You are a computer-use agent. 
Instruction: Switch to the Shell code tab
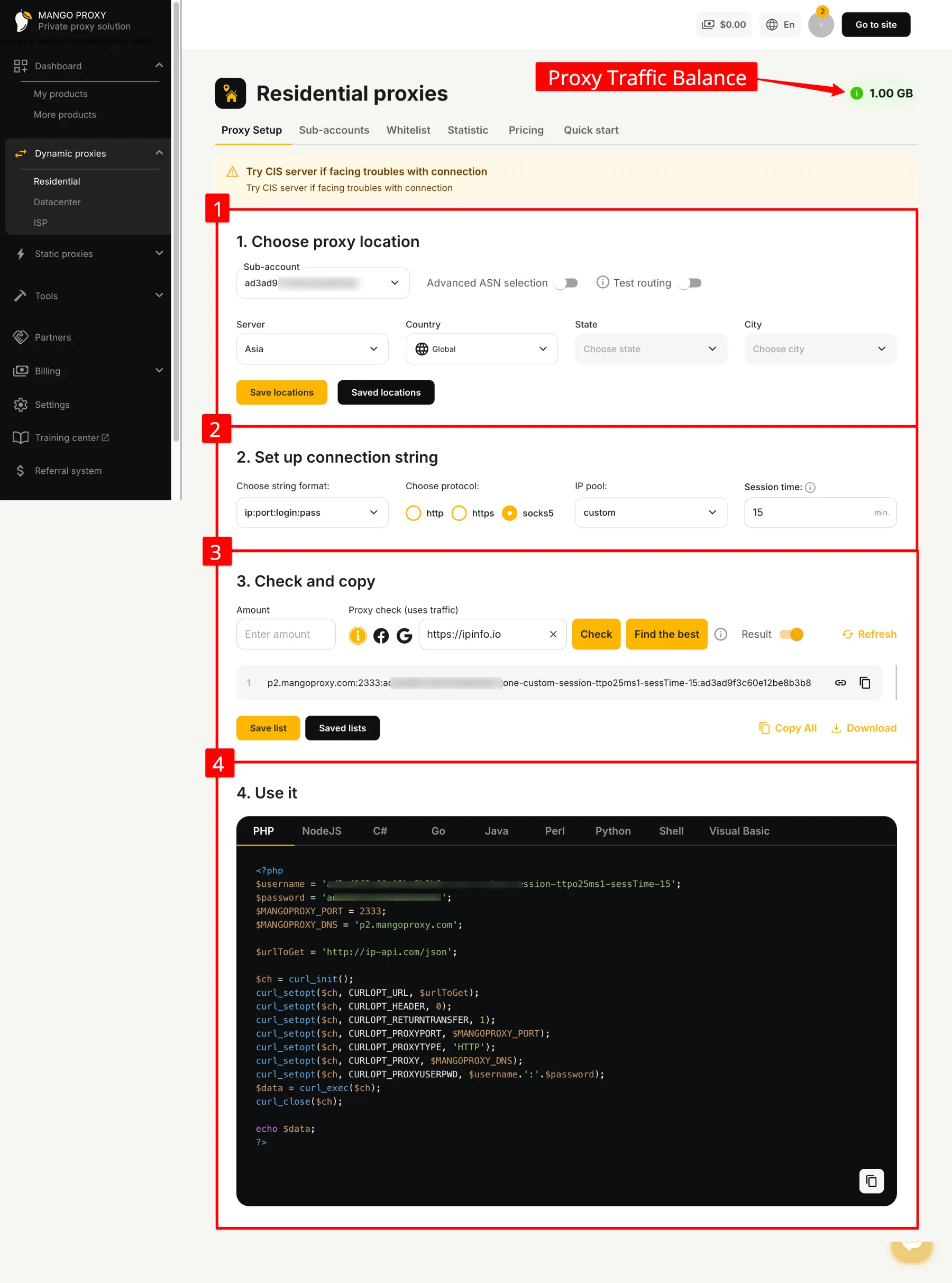click(671, 831)
